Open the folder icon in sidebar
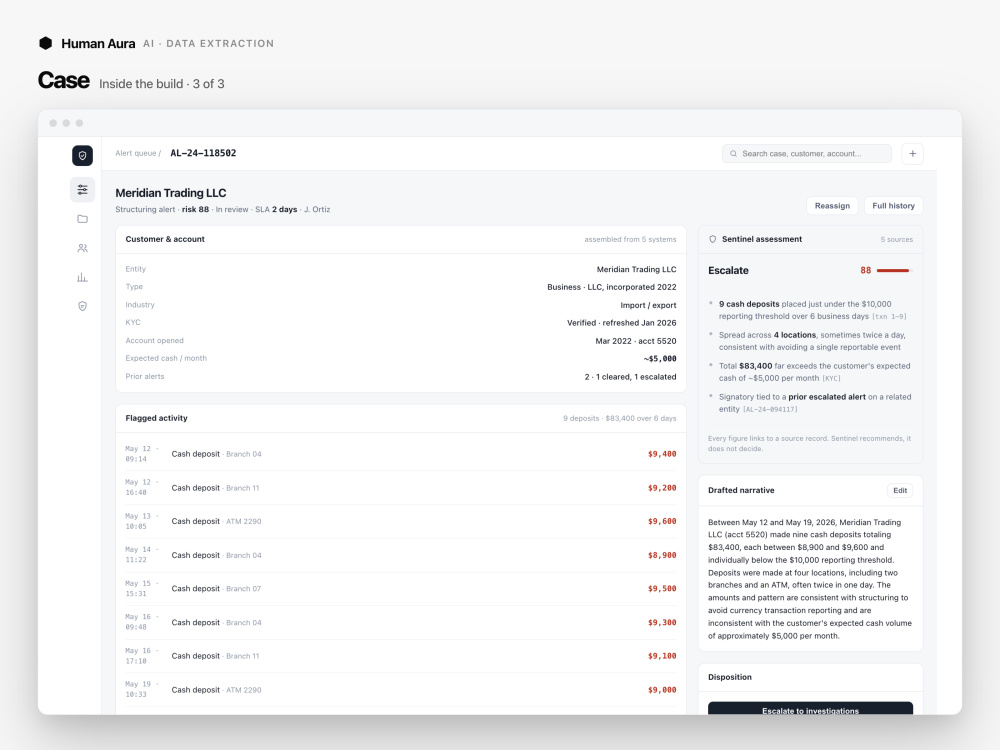Viewport: 1000px width, 750px height. tap(82, 219)
